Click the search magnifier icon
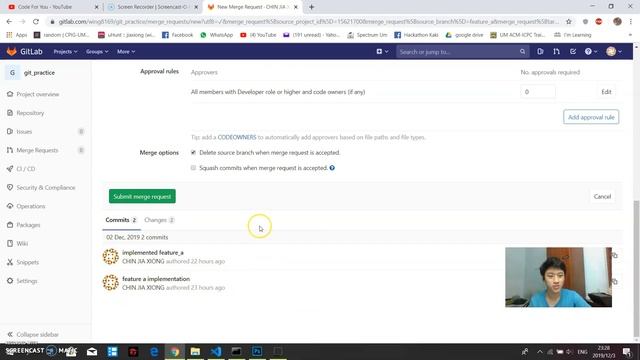640x360 pixels. point(522,52)
